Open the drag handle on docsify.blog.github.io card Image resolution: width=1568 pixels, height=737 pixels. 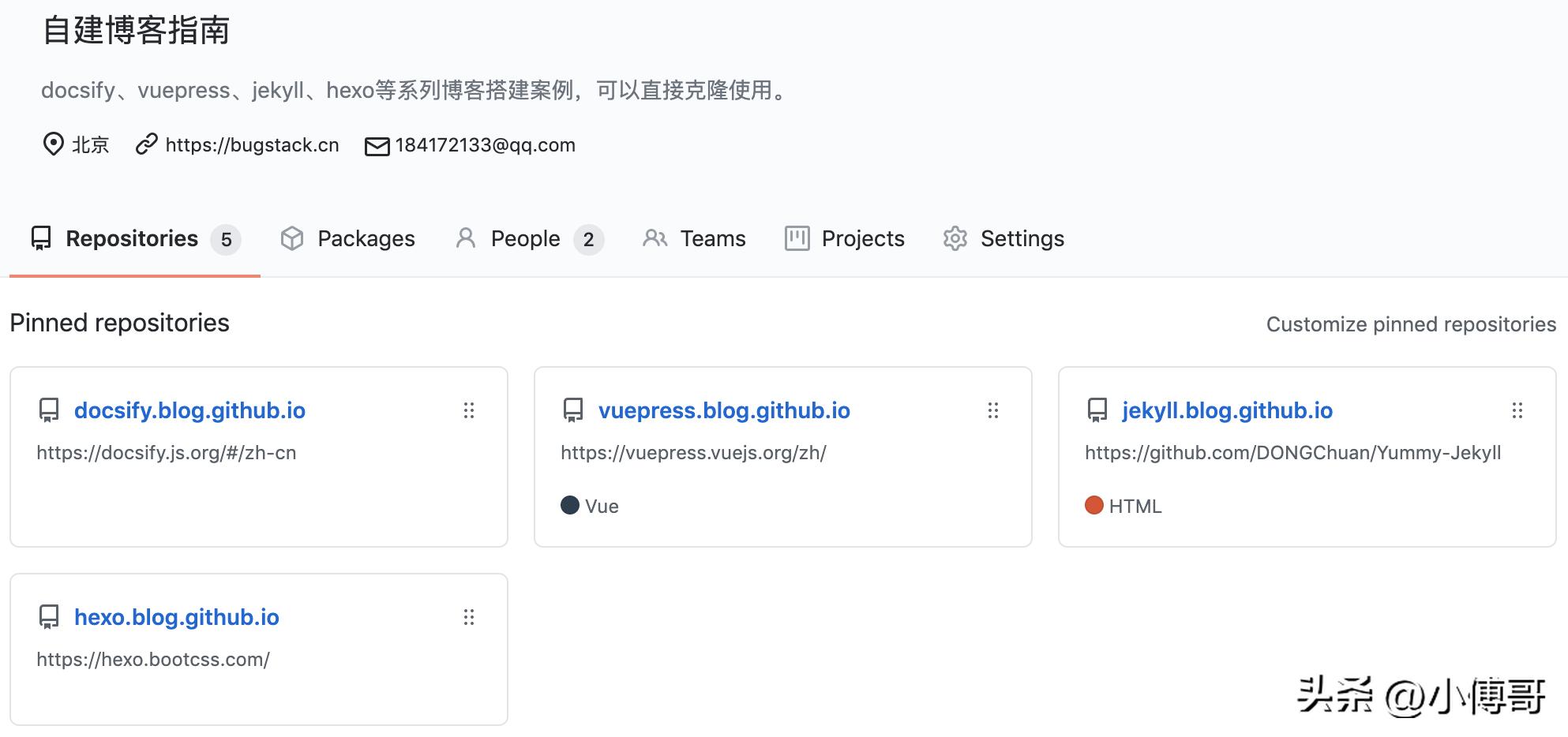(469, 410)
